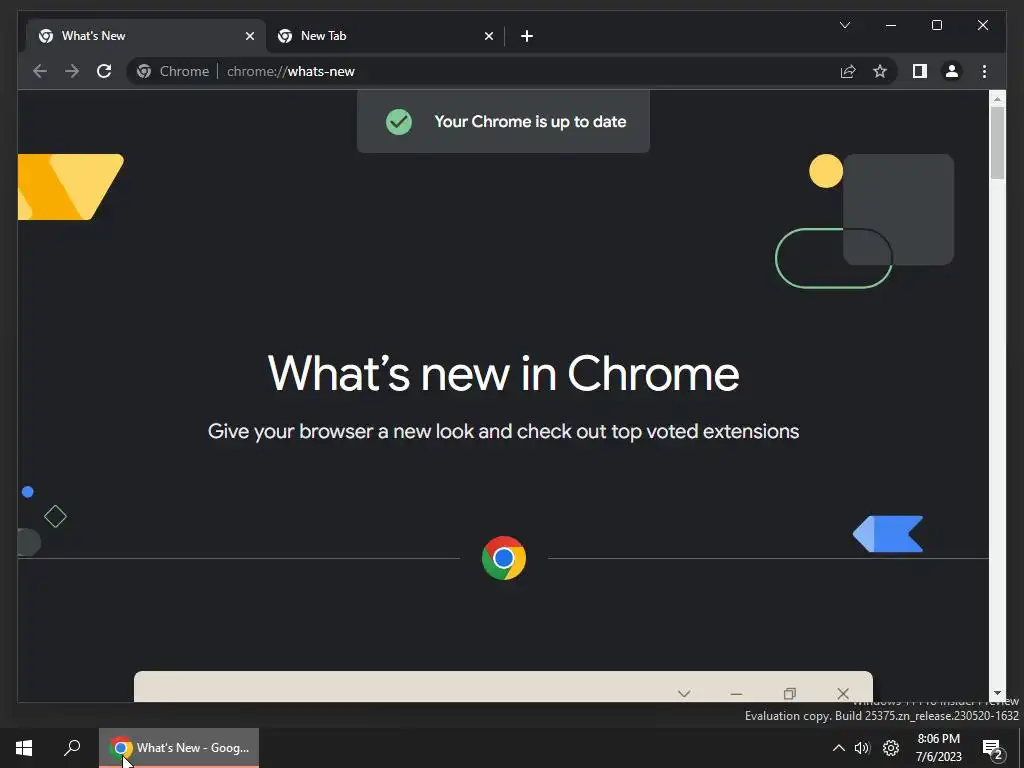Show hidden system tray icons

(x=839, y=748)
